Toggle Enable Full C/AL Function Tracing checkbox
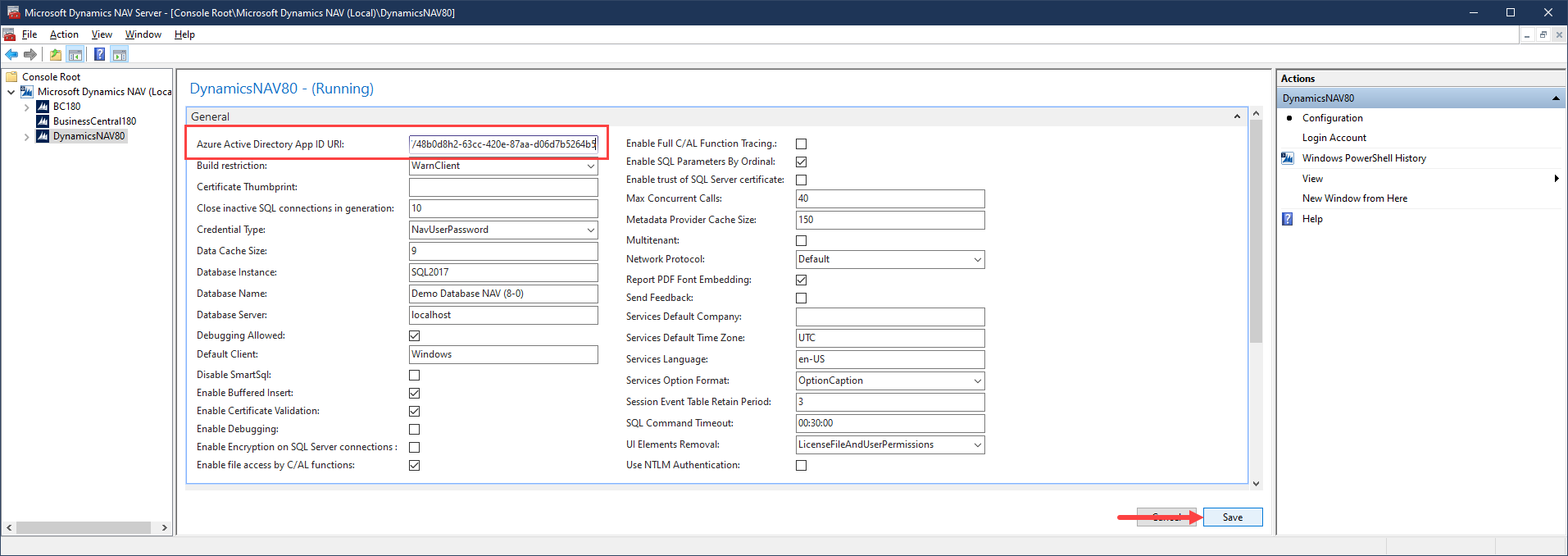Viewport: 1568px width, 556px height. 802,144
